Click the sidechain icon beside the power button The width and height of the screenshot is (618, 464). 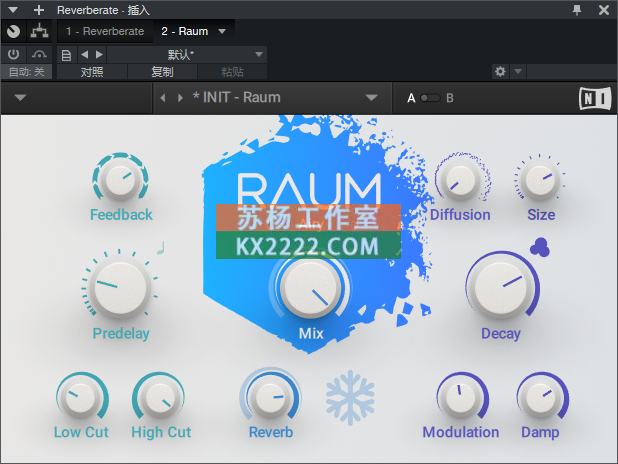pos(39,54)
